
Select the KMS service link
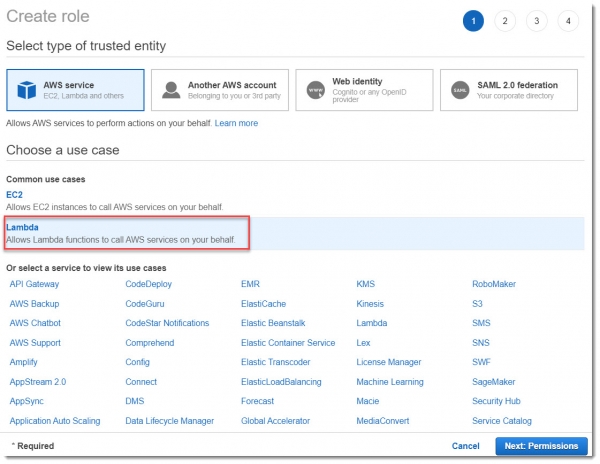[366, 284]
